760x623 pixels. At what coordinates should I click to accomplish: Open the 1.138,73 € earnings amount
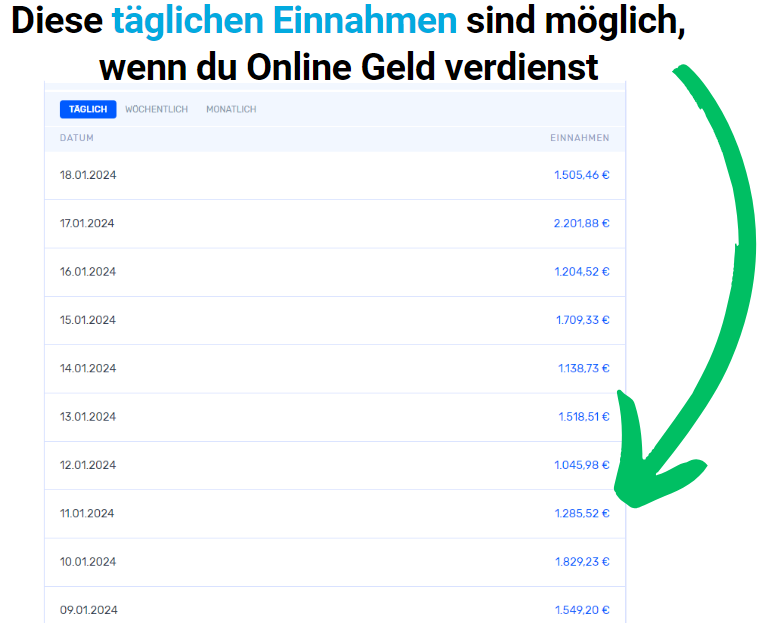[x=584, y=368]
